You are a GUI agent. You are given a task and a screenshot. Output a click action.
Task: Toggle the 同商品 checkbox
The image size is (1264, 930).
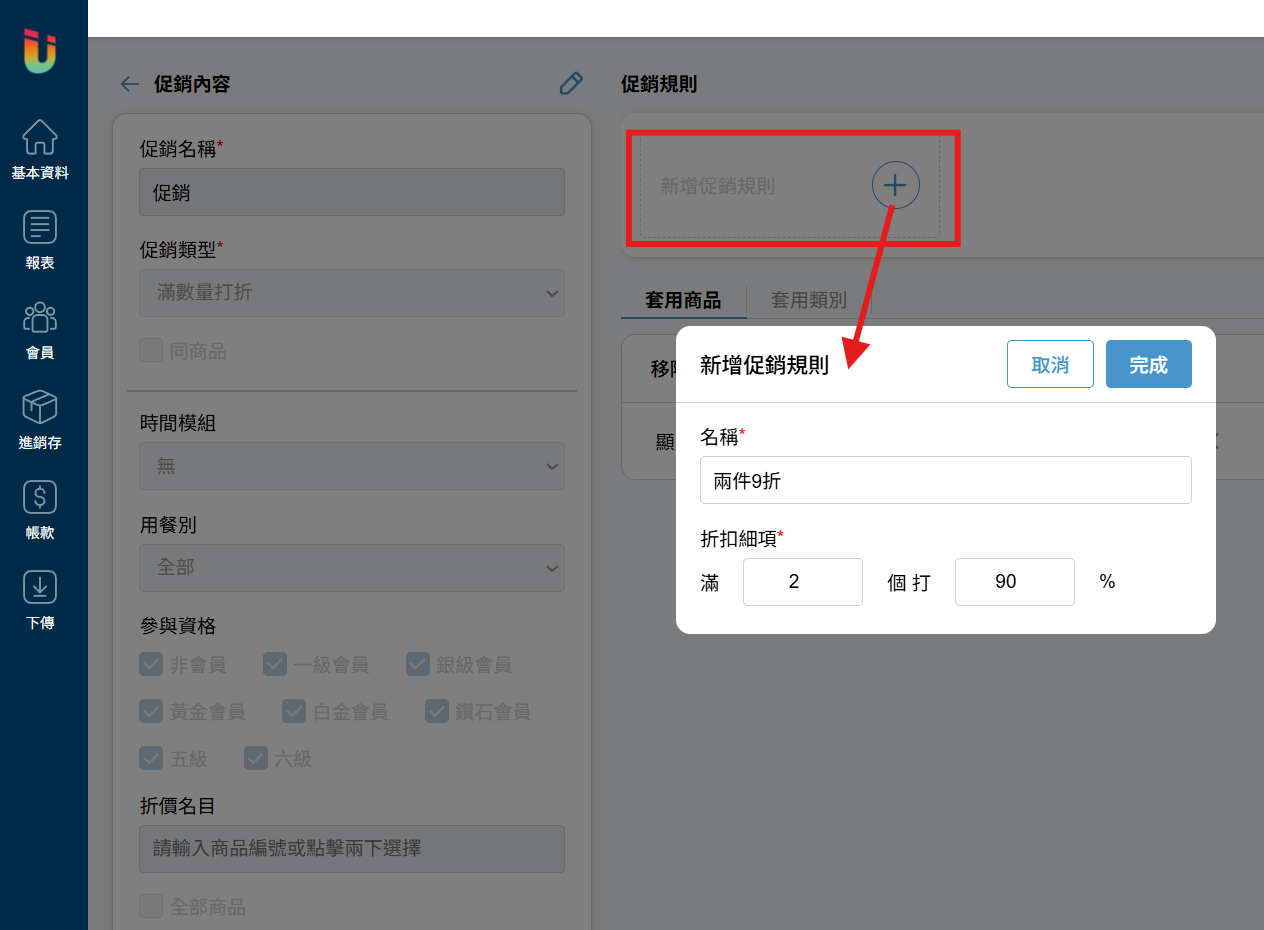[x=151, y=351]
